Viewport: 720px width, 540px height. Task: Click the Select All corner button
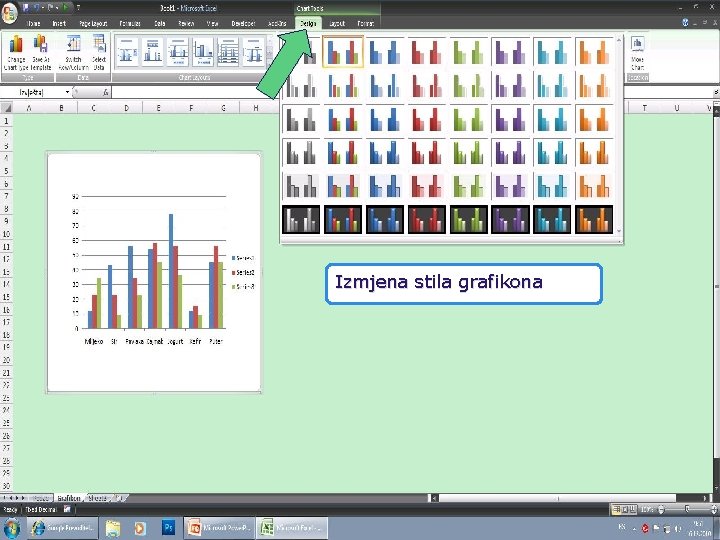6,108
